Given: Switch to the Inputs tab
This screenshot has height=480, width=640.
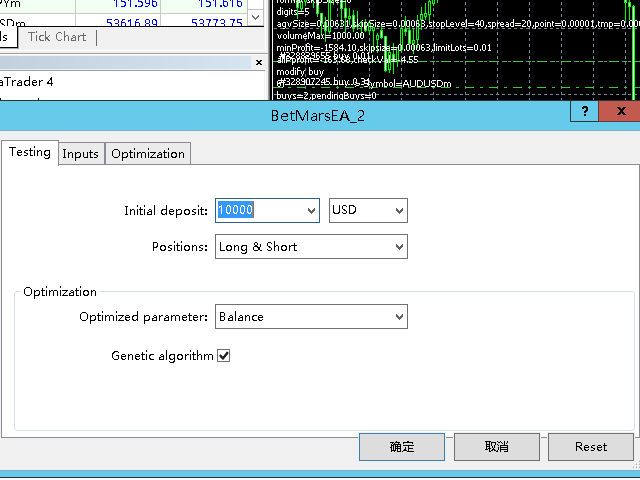Looking at the screenshot, I should click(80, 153).
